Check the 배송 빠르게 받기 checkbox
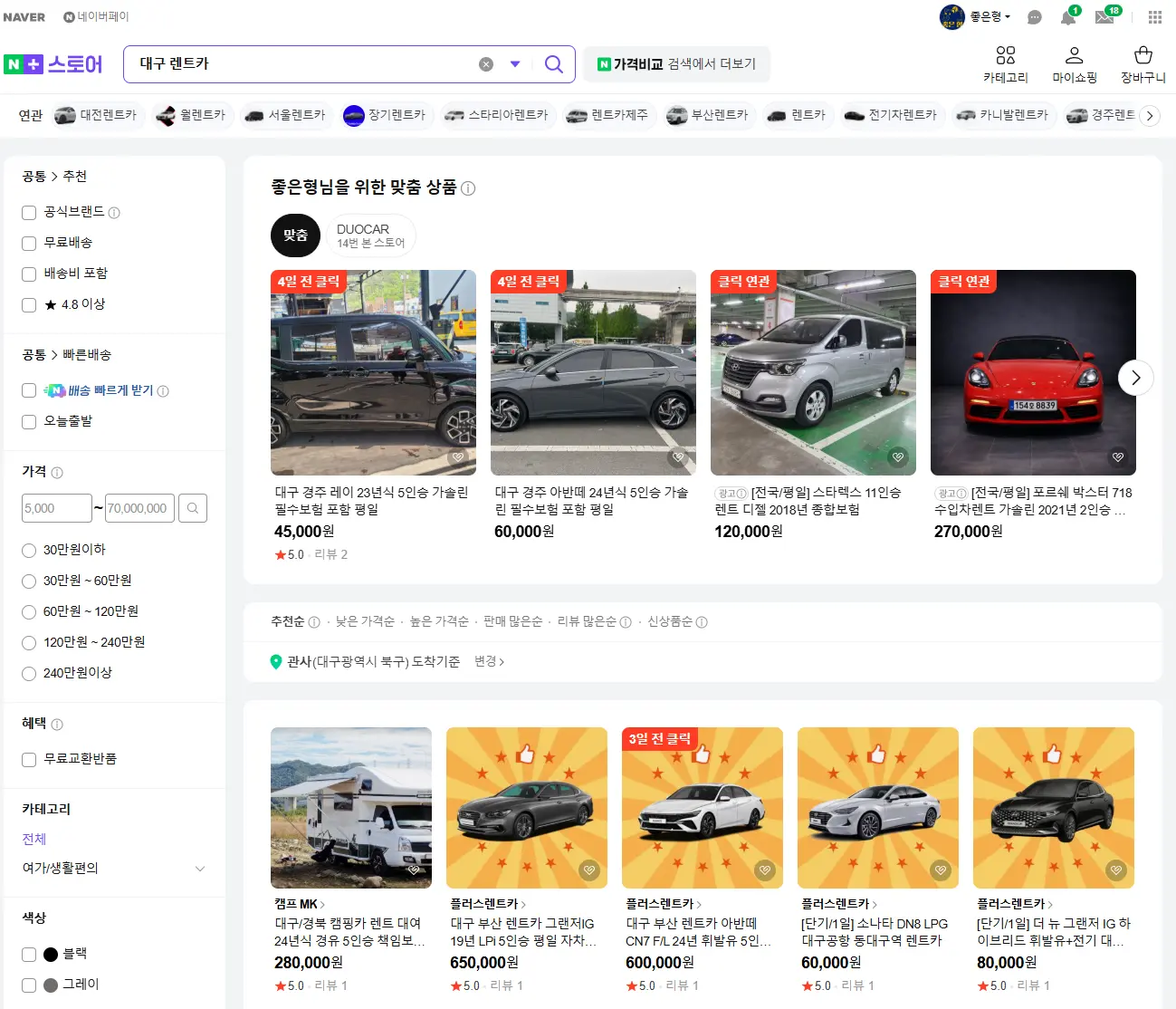This screenshot has height=1009, width=1176. 29,390
